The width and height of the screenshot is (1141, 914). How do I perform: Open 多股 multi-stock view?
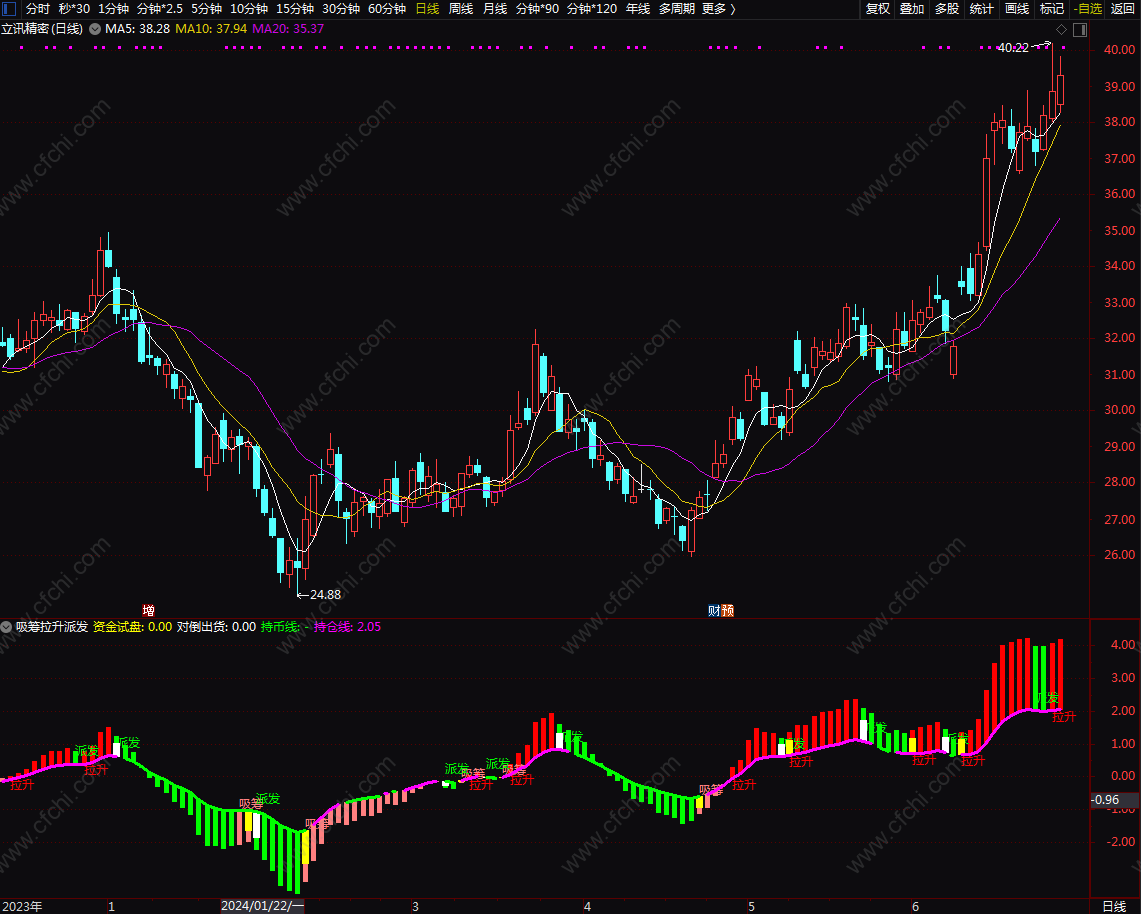tap(947, 9)
